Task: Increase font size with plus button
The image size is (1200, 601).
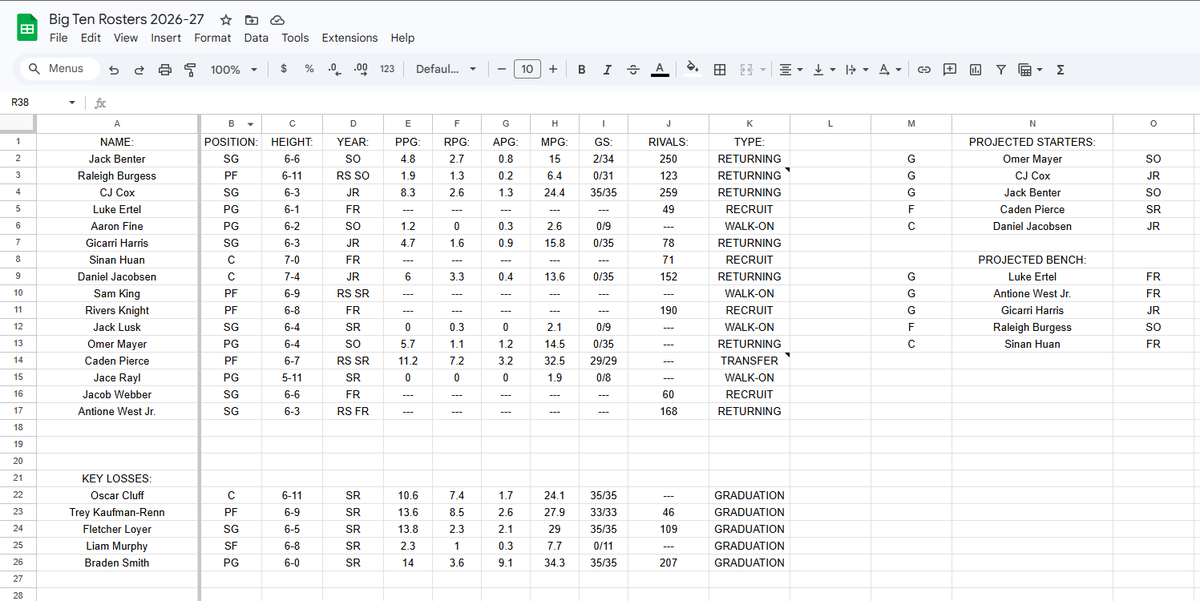Action: [x=553, y=69]
